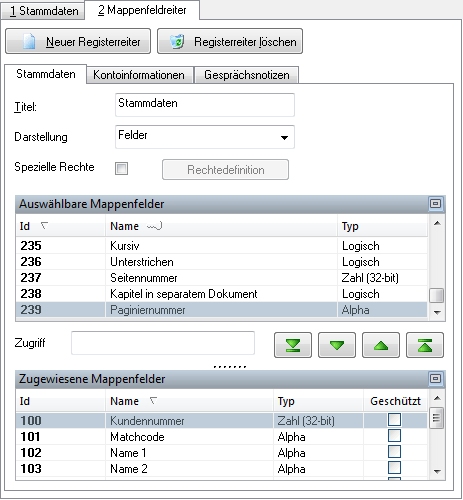463x500 pixels.
Task: Sort available fields by Id column header
Action: coord(60,226)
